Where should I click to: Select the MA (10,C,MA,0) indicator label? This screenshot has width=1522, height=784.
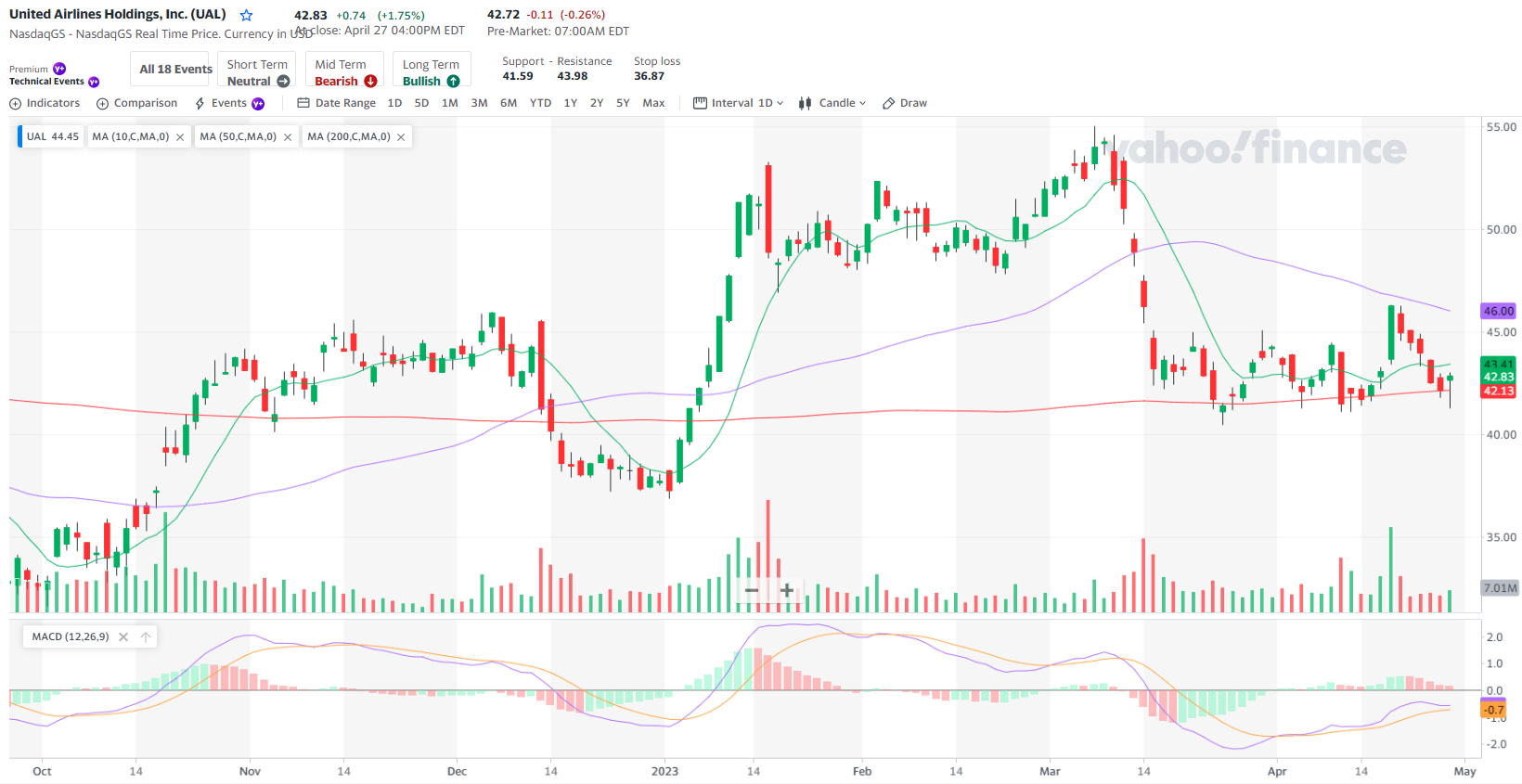(131, 137)
